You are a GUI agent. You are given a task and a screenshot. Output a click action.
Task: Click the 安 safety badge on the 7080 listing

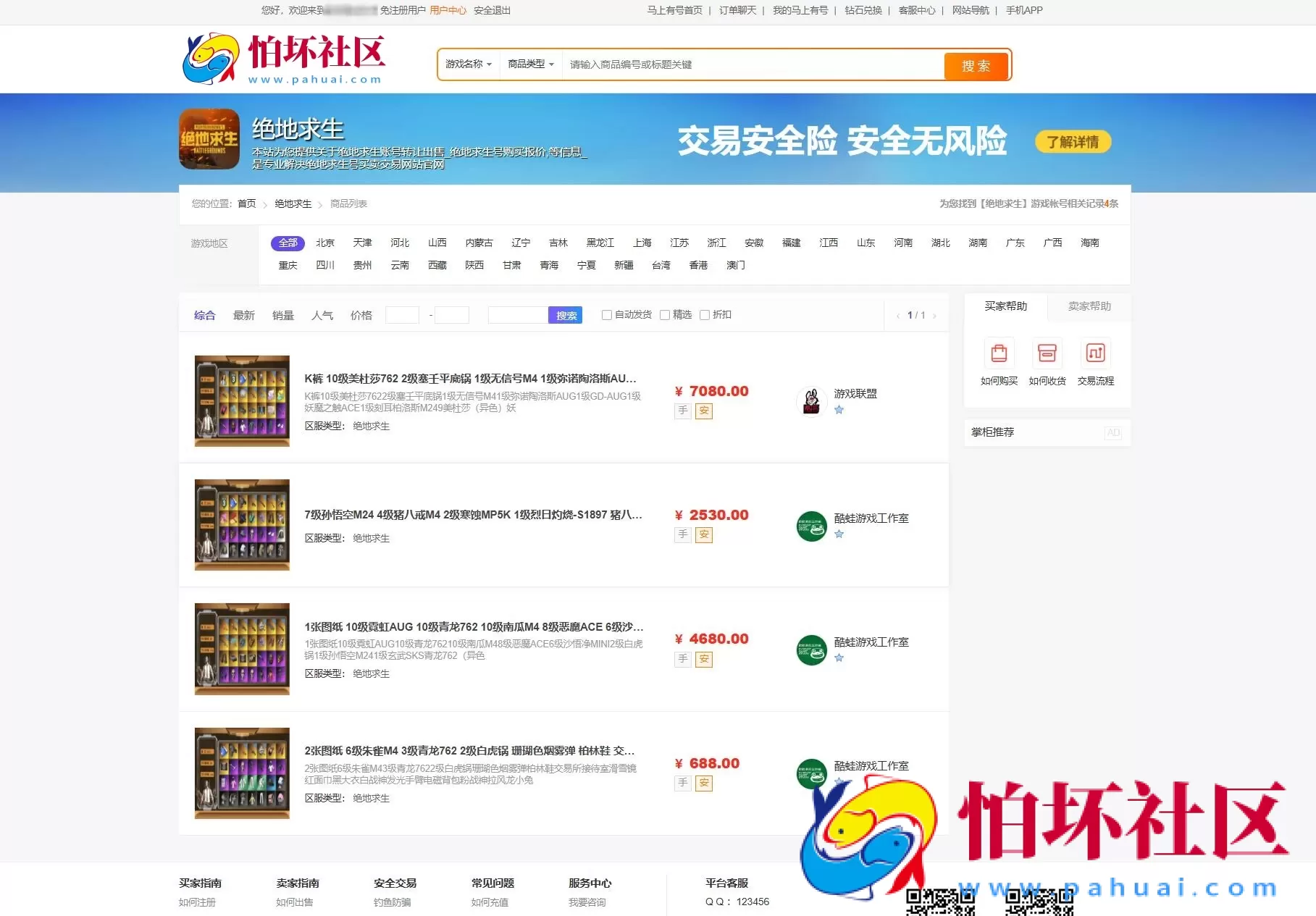(703, 411)
